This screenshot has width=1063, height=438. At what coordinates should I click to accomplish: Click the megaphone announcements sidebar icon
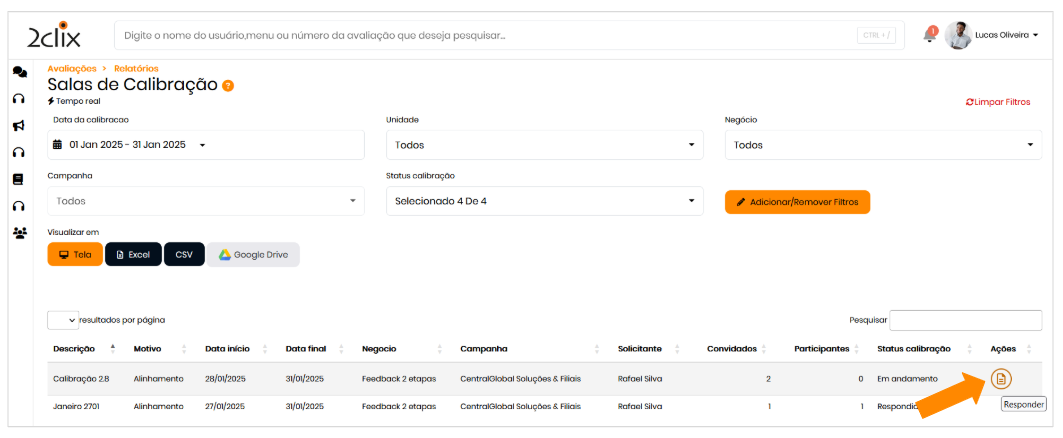coord(18,126)
